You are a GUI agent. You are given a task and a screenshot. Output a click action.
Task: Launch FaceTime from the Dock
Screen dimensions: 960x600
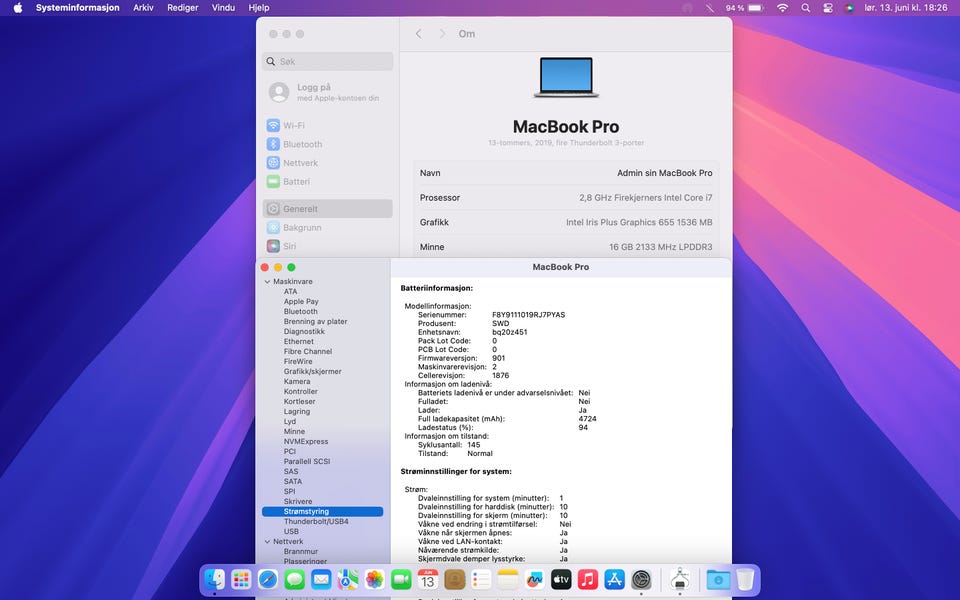pos(401,579)
